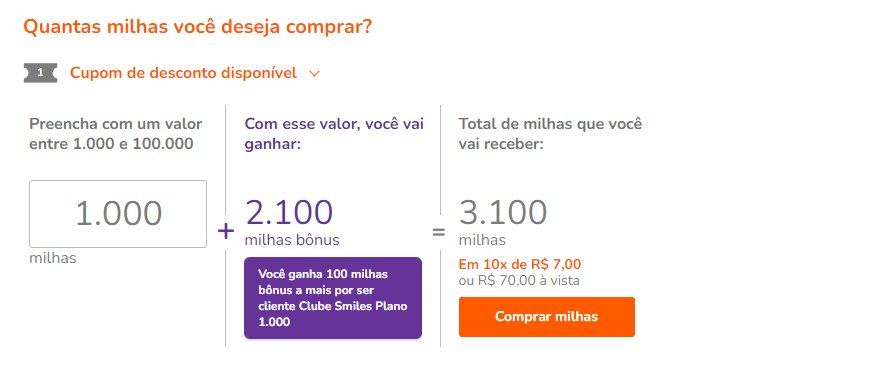The width and height of the screenshot is (877, 379).
Task: Click the coupon ticket icon
Action: 40,73
